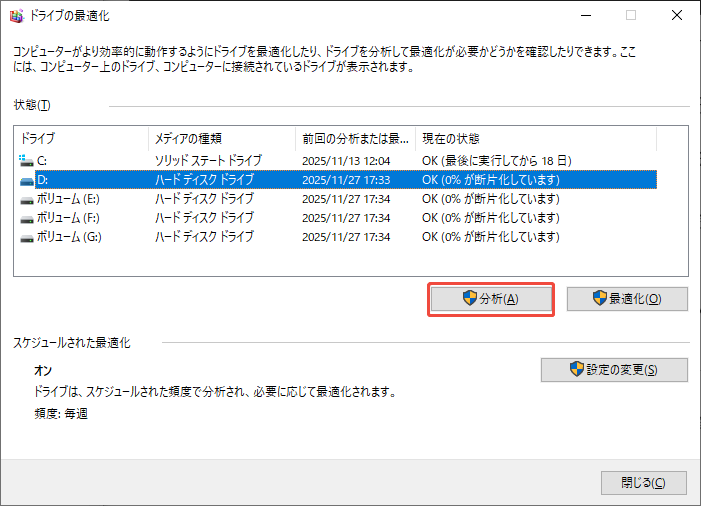Select the ボリューム (G:) row label
Image resolution: width=701 pixels, height=506 pixels.
(69, 236)
